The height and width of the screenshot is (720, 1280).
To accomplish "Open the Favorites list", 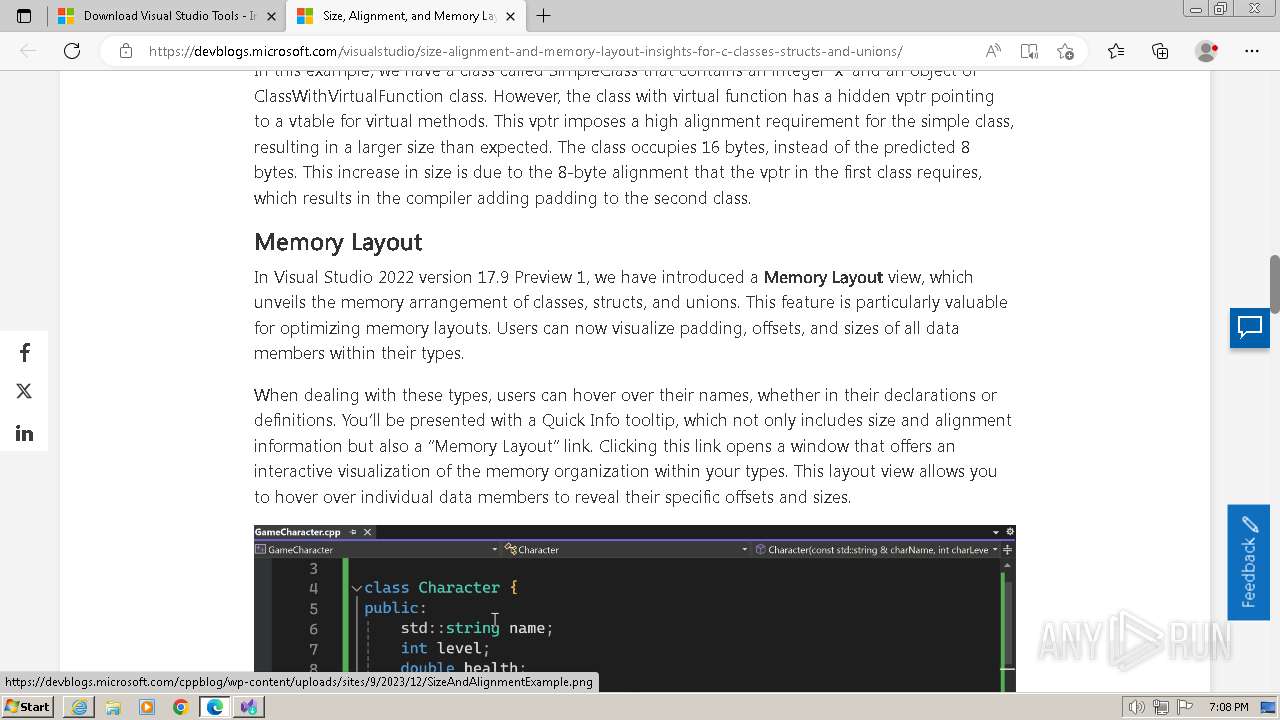I will coord(1116,51).
